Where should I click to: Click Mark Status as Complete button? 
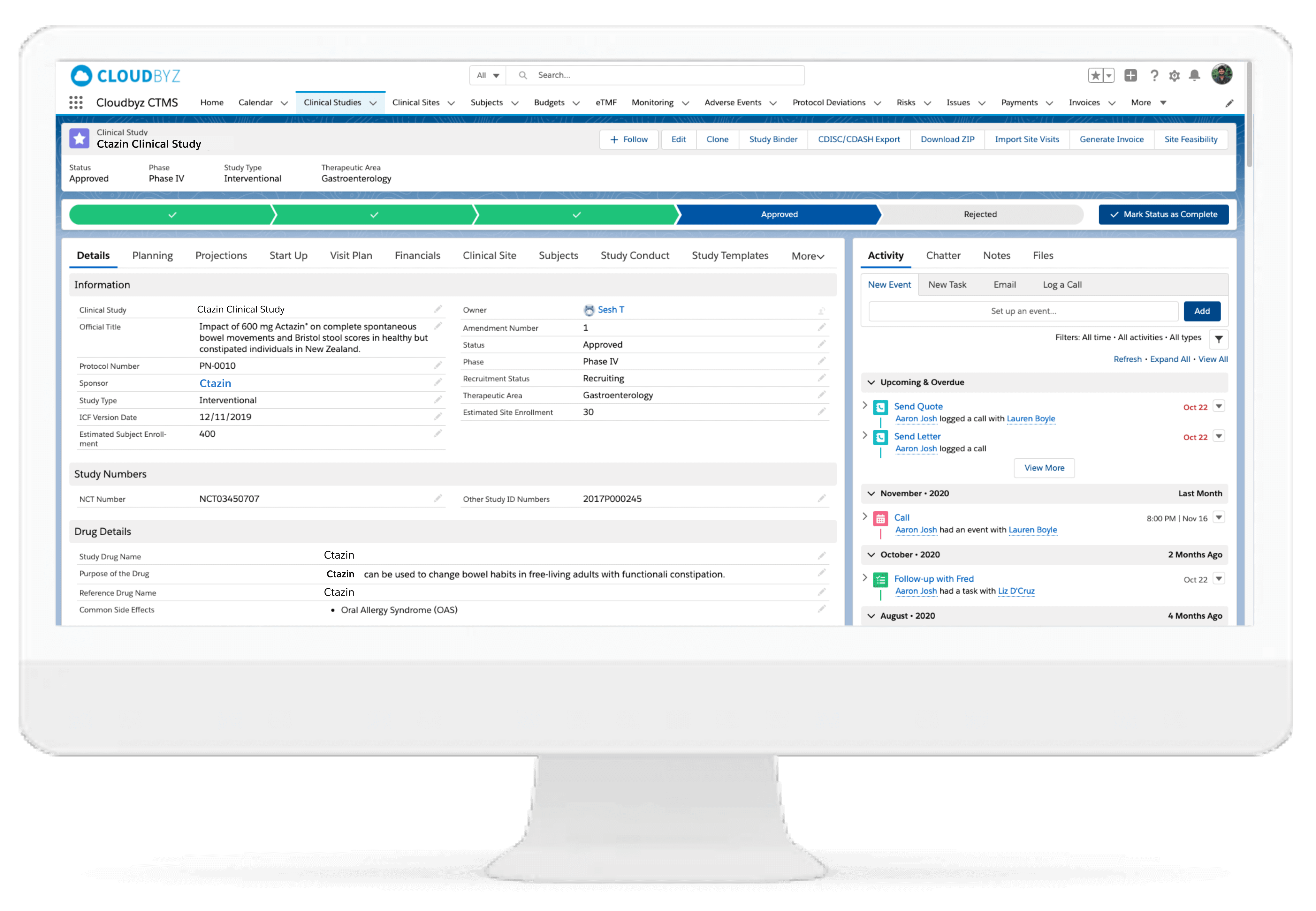(x=1163, y=215)
